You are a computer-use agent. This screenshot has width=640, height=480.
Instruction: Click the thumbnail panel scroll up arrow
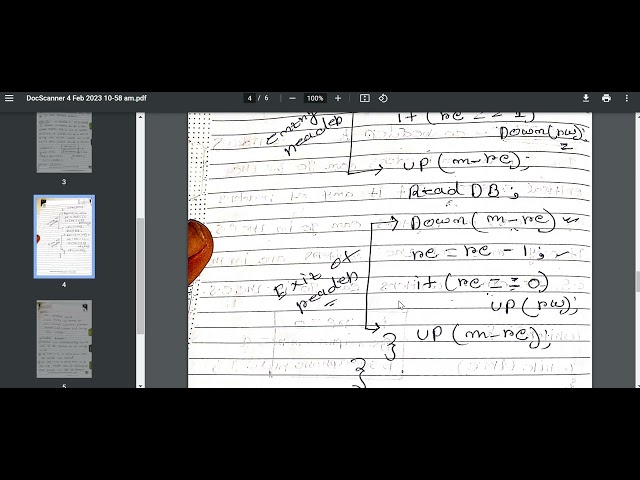pyautogui.click(x=140, y=117)
